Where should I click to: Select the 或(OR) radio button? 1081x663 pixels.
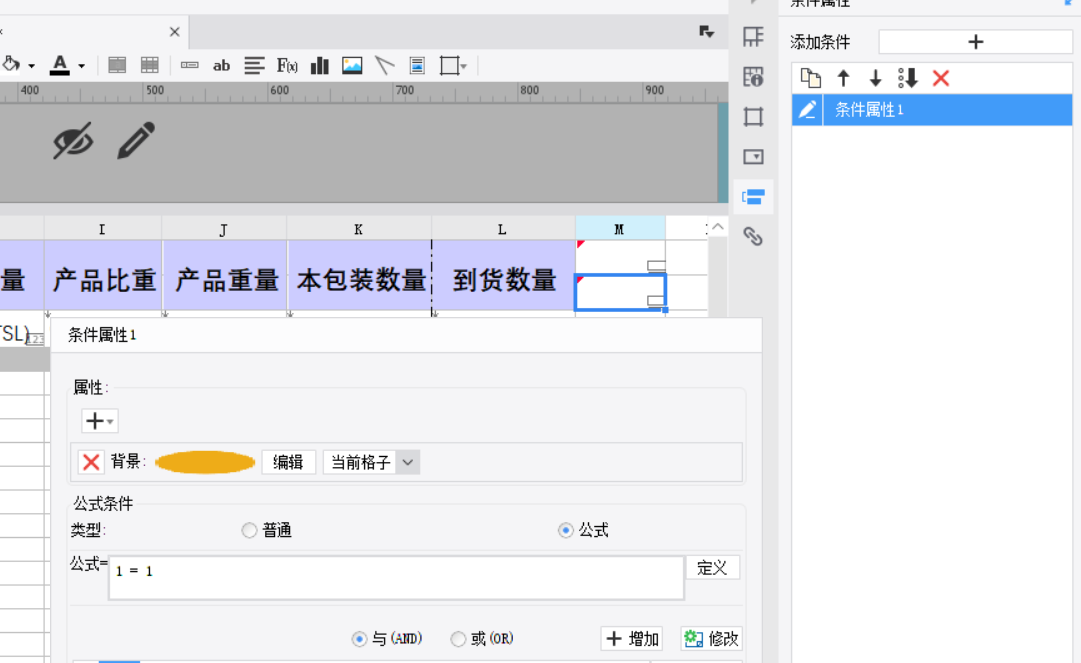click(458, 639)
